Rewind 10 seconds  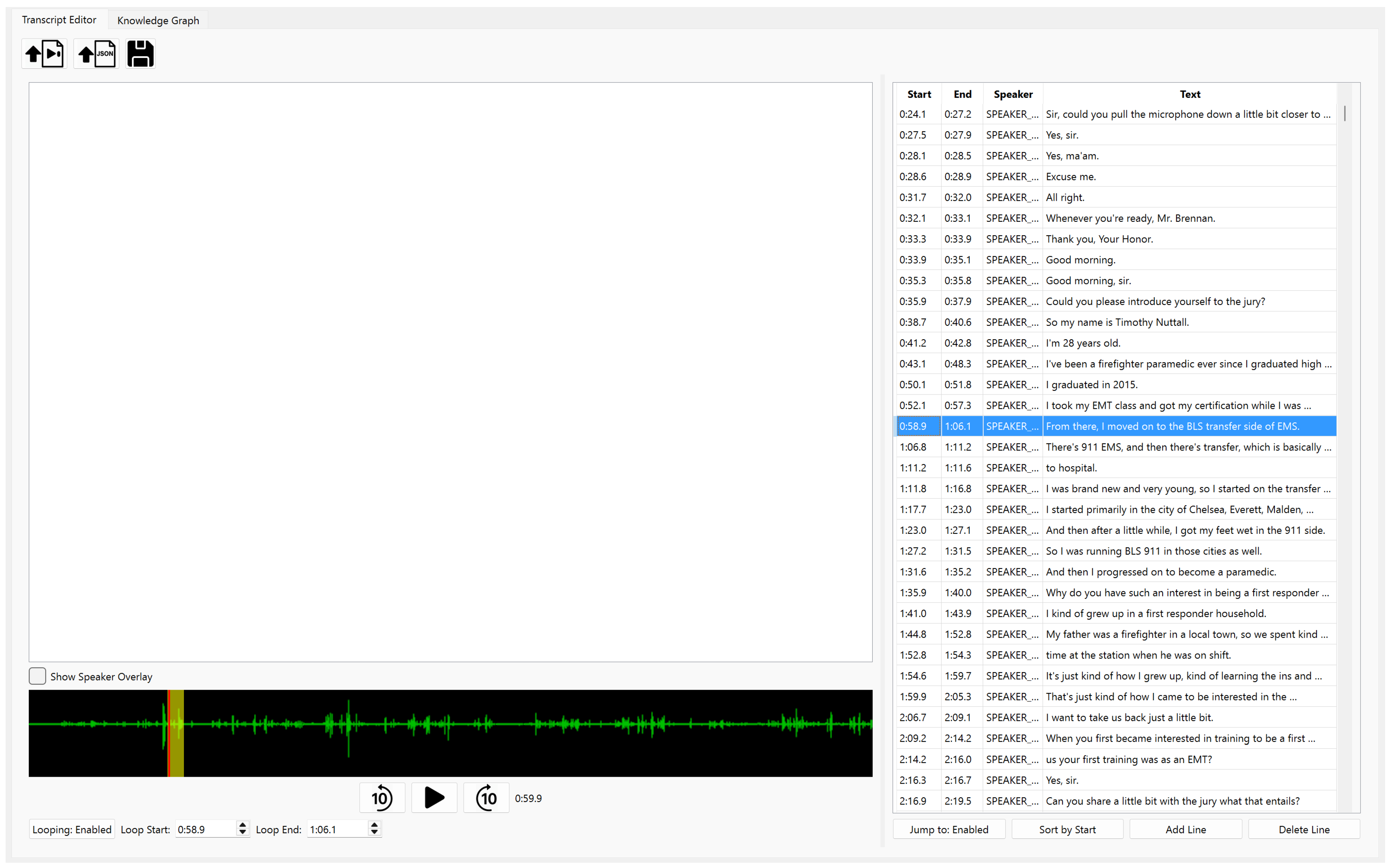pos(382,797)
